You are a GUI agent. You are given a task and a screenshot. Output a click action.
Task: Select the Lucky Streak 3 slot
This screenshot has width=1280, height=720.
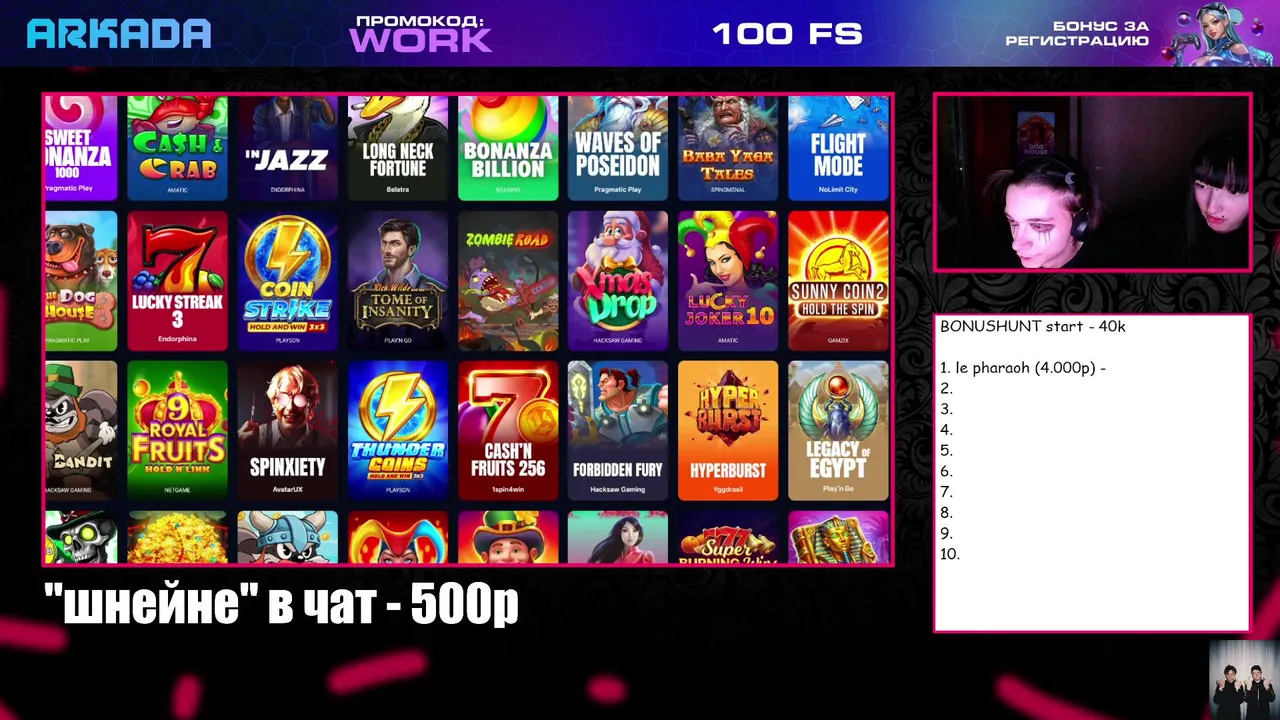pos(177,281)
